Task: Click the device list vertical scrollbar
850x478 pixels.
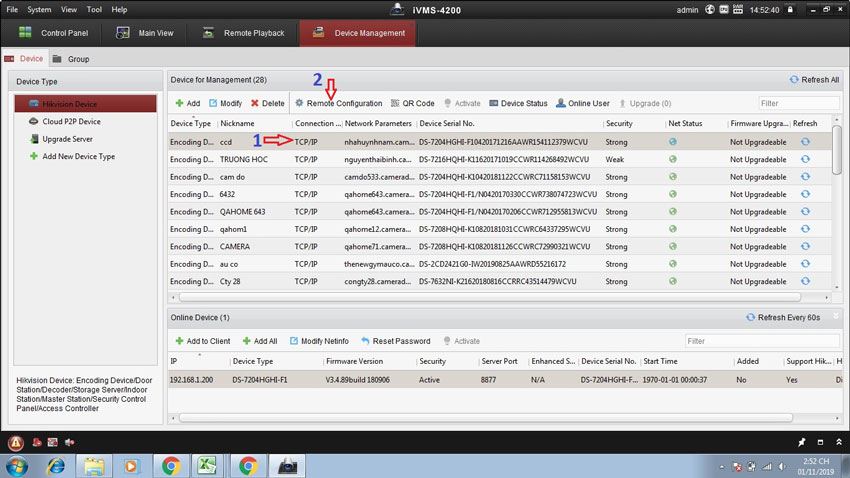Action: [837, 150]
